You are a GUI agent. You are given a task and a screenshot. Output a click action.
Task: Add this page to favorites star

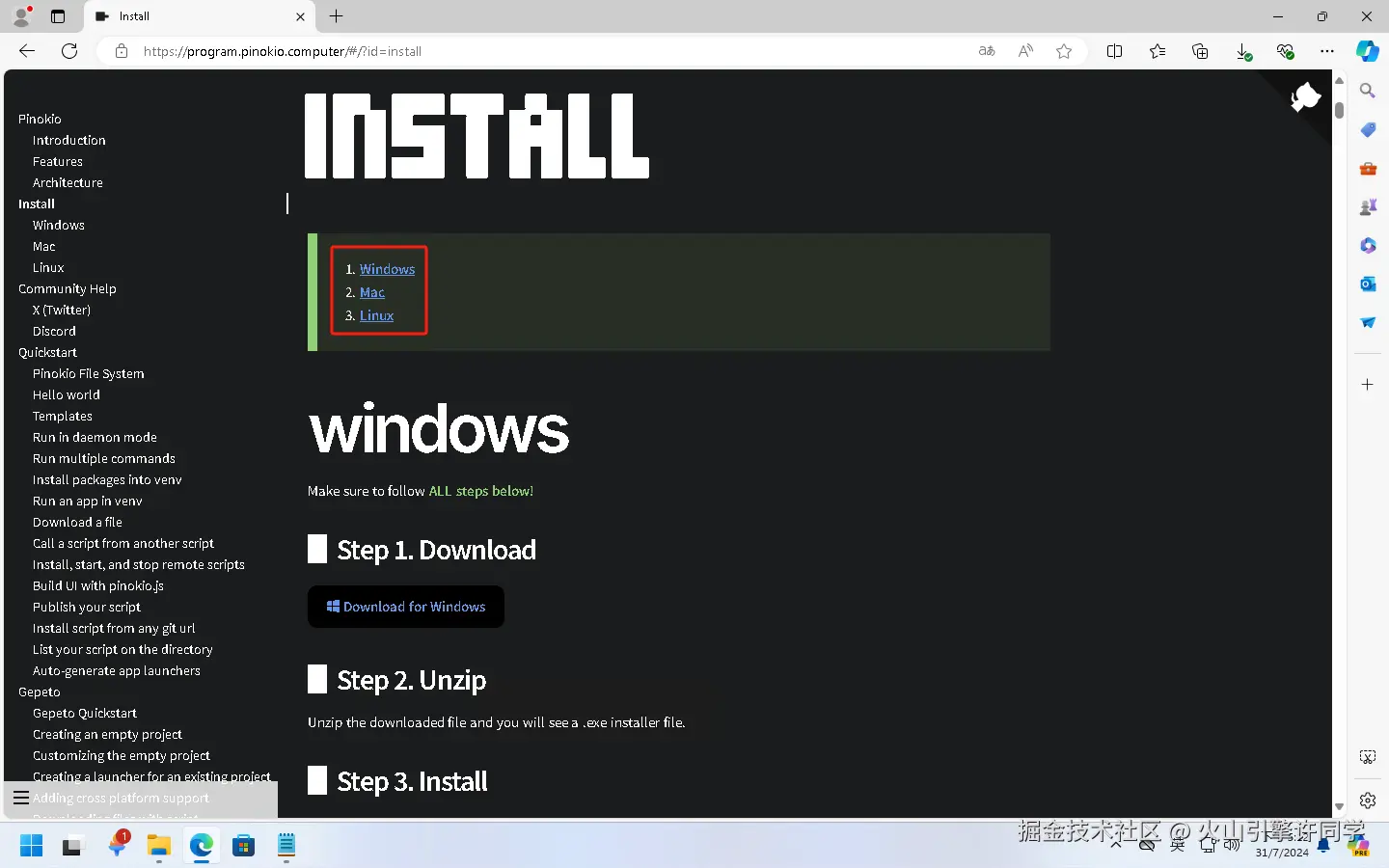click(x=1064, y=51)
